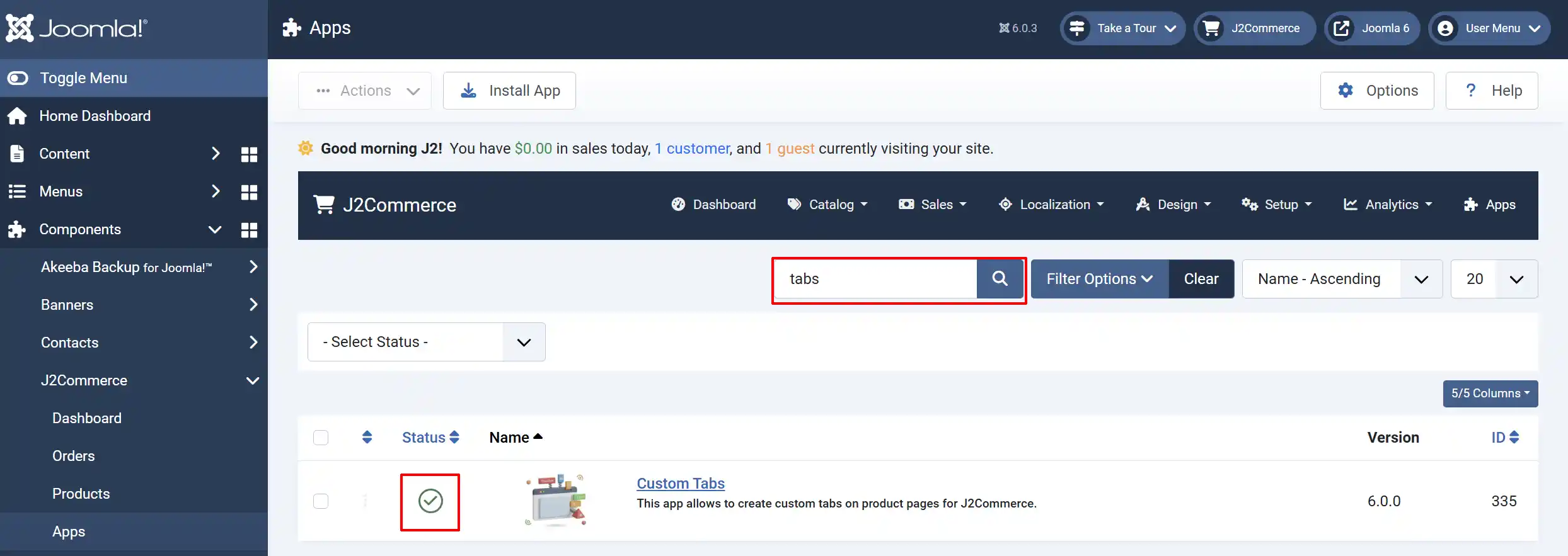Open the Setup nav menu

[1277, 205]
